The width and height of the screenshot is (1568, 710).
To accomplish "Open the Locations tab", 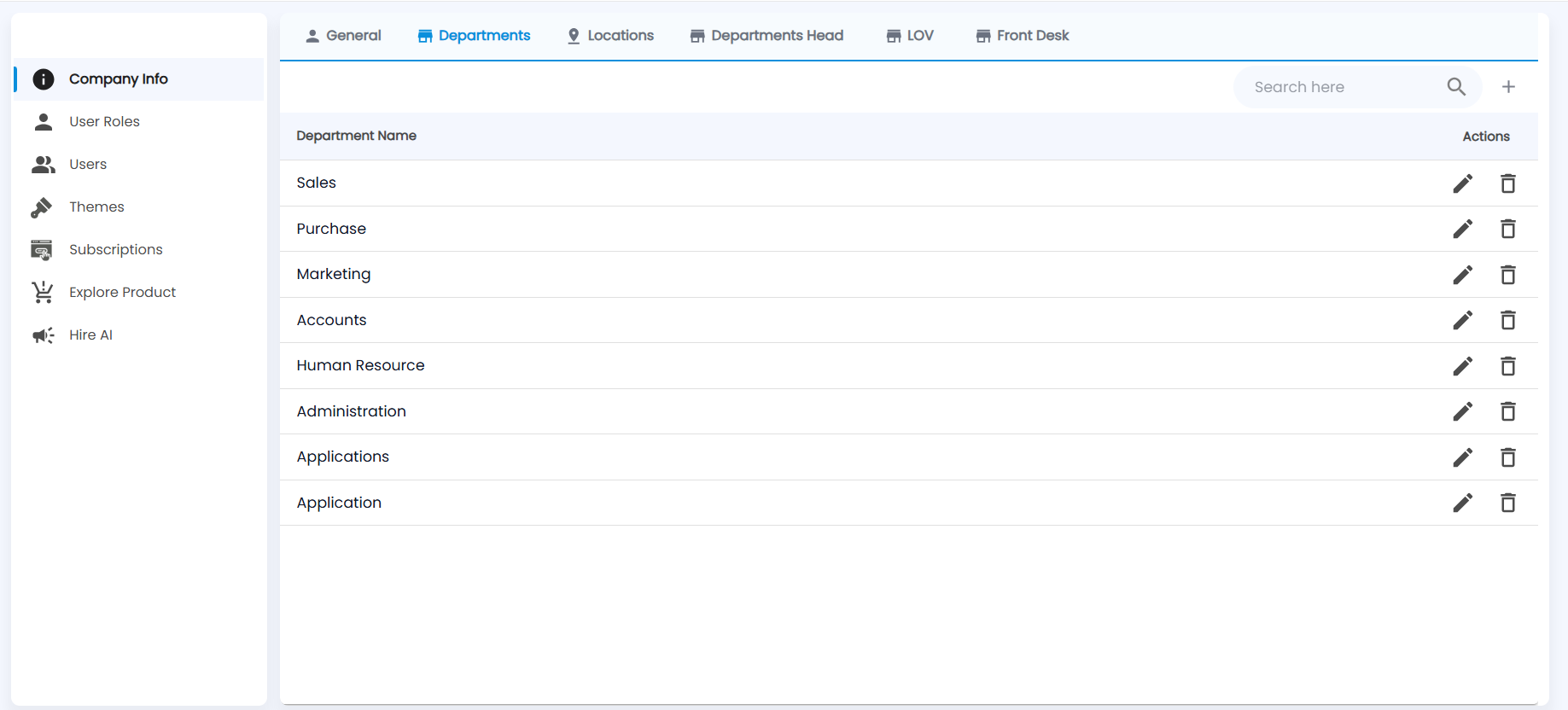I will (610, 36).
